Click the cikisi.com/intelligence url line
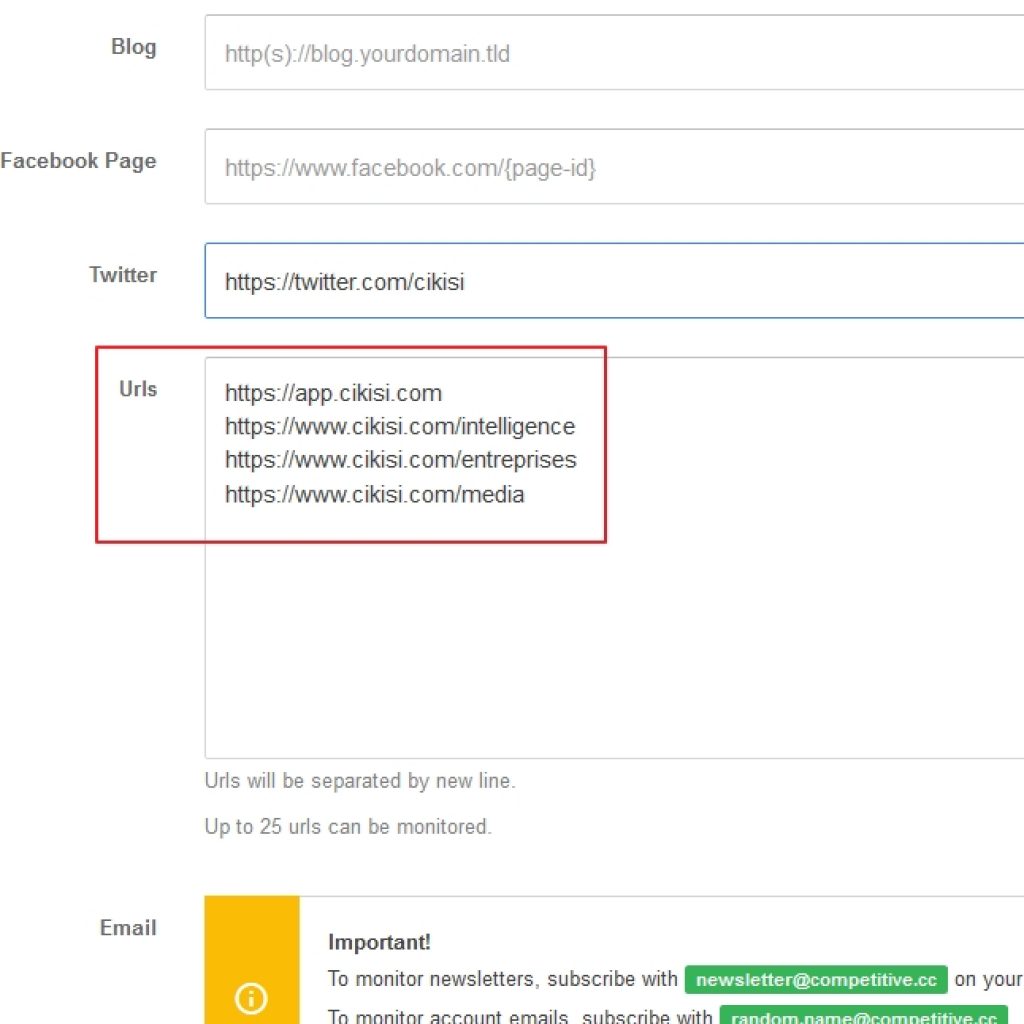1024x1024 pixels. coord(400,426)
